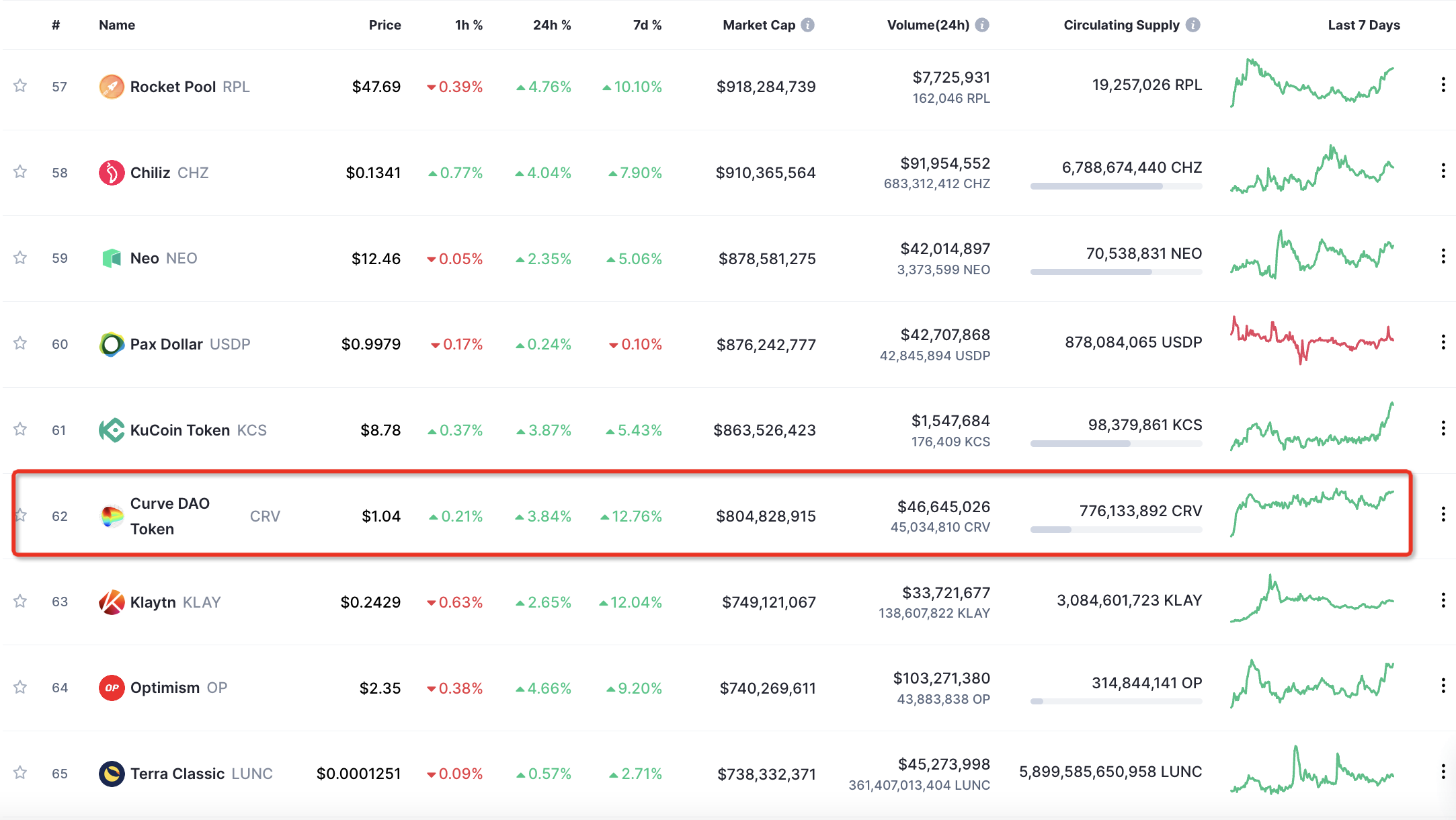Viewport: 1456px width, 820px height.
Task: Open Terra Classic row options menu
Action: [1443, 772]
